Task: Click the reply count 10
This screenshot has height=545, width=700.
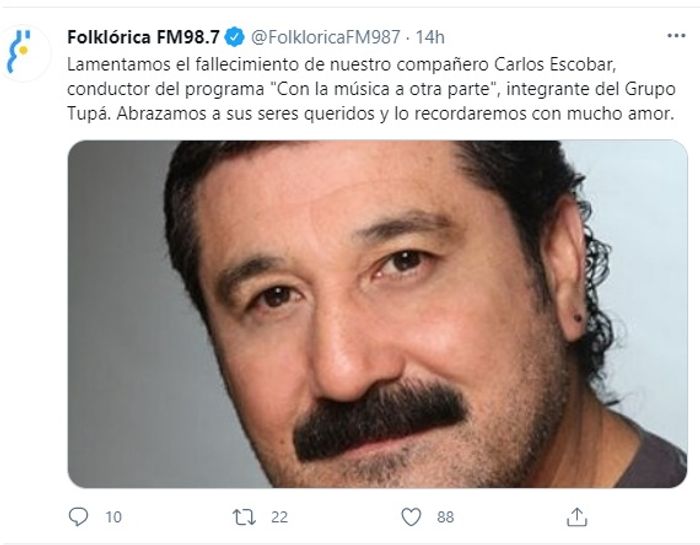Action: click(113, 517)
